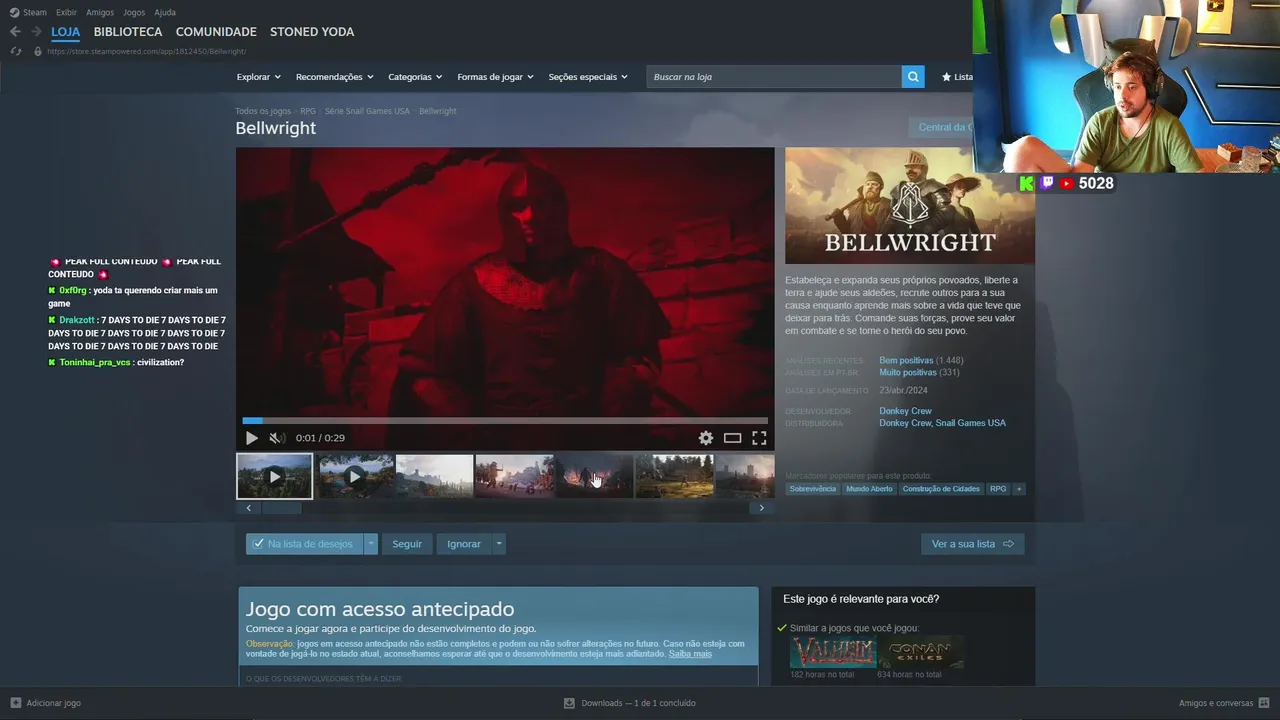The height and width of the screenshot is (720, 1280).
Task: Open the Snail Games USA publisher link
Action: (971, 423)
